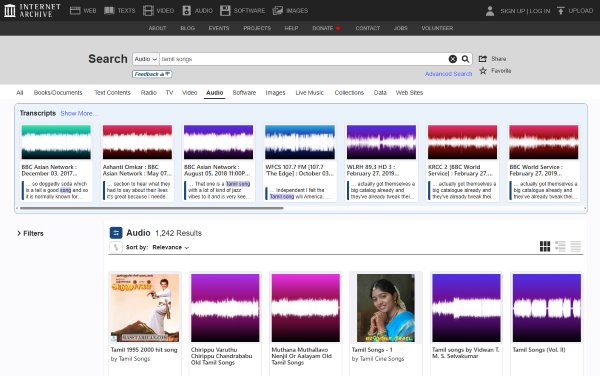The width and height of the screenshot is (600, 376).
Task: Click the Favorite star icon
Action: [483, 71]
